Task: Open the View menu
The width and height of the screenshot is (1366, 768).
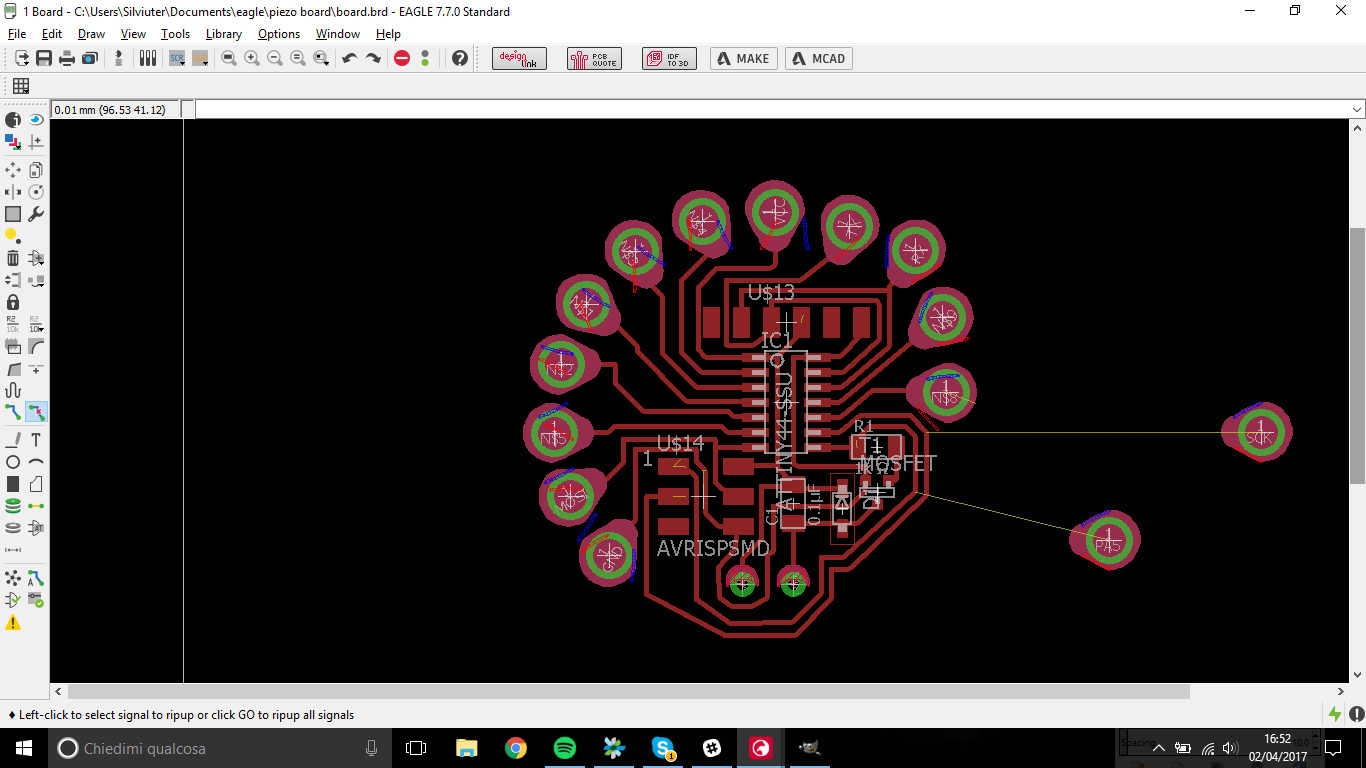Action: point(133,34)
